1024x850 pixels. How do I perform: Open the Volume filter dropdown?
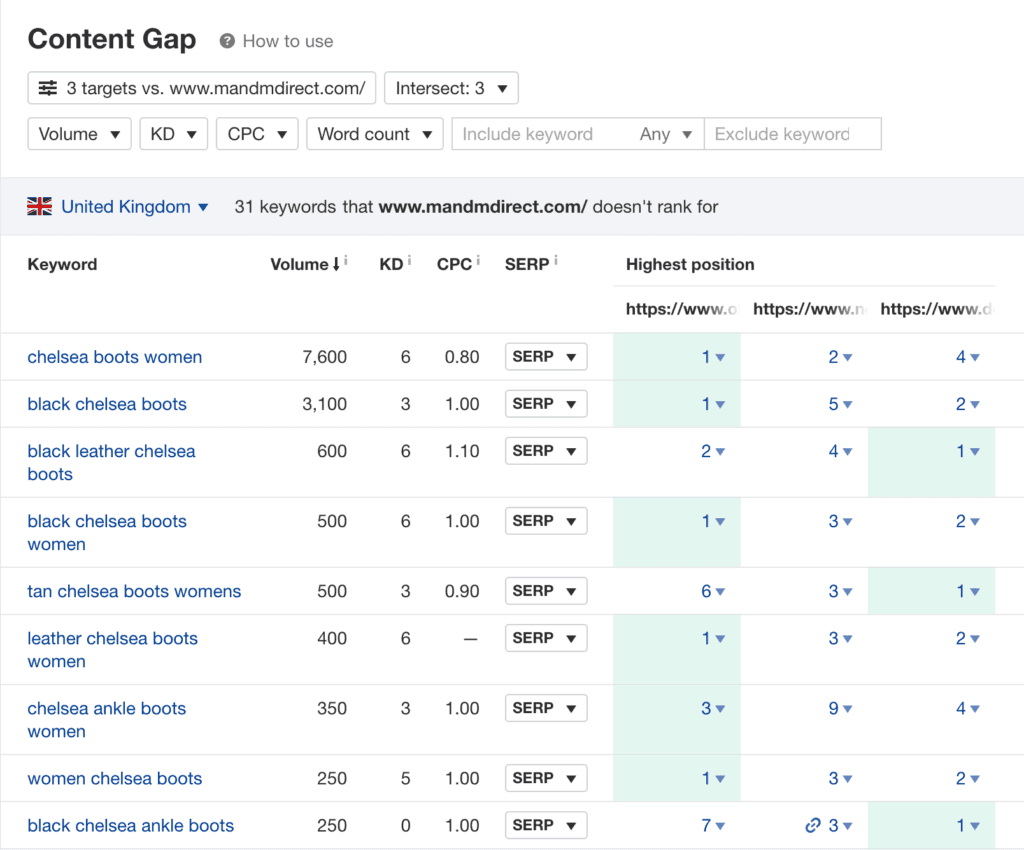coord(80,134)
